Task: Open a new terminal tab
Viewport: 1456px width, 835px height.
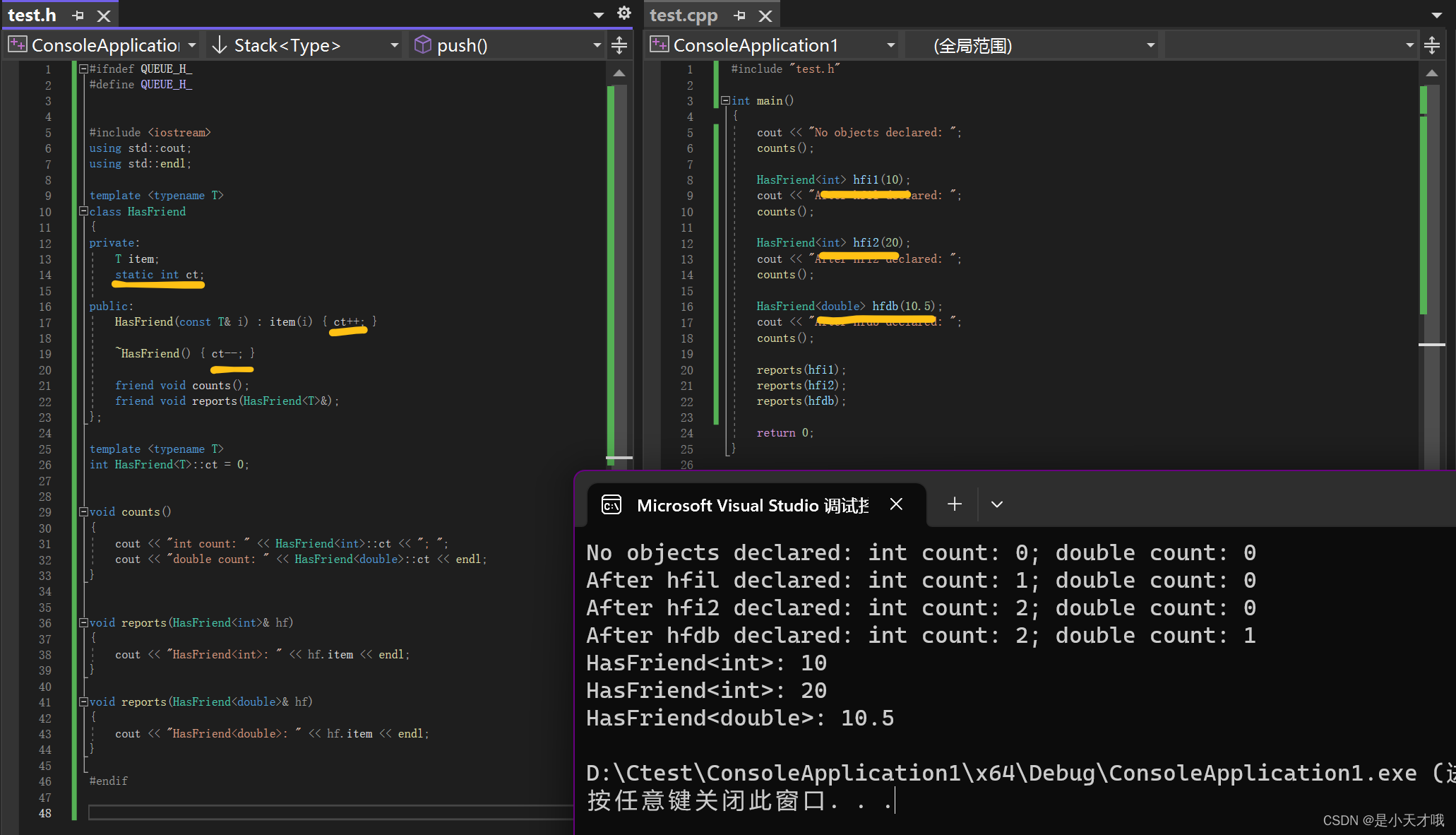Action: [955, 504]
